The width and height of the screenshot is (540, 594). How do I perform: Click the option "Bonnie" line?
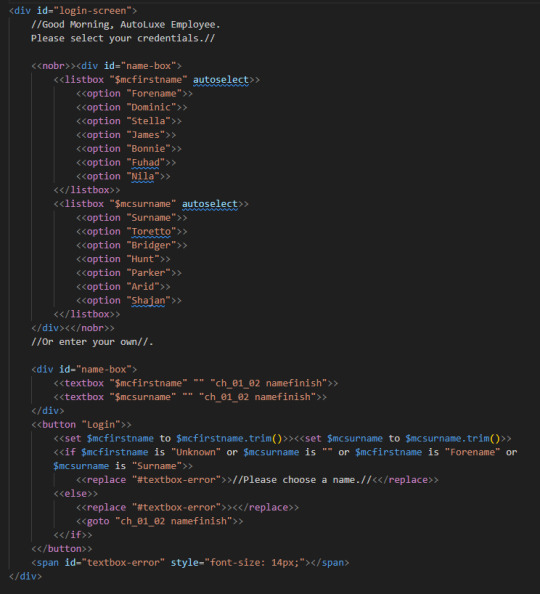click(129, 148)
